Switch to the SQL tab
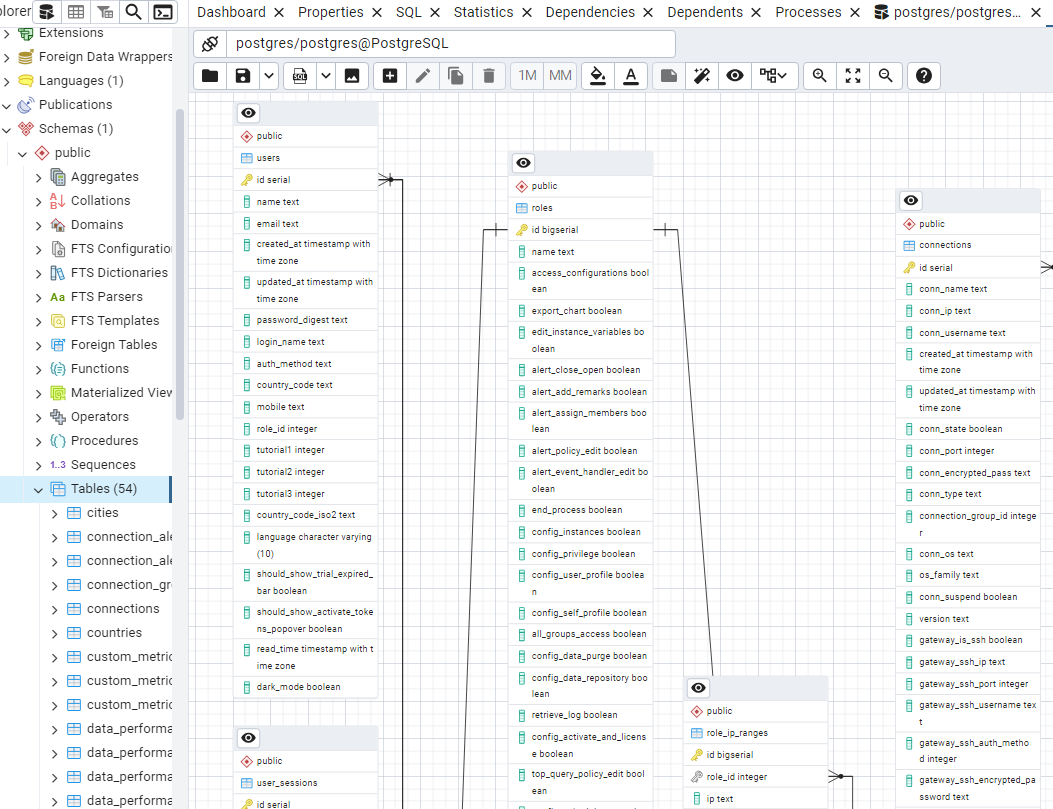Viewport: 1053px width, 809px height. pyautogui.click(x=408, y=12)
